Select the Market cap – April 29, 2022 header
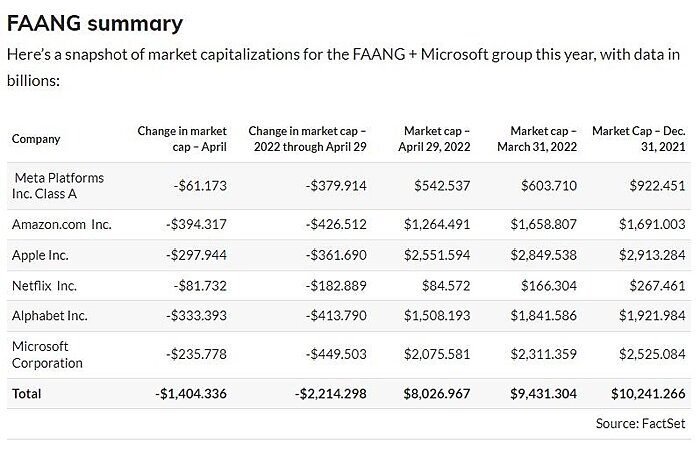Screen dimensions: 700x451 coord(436,139)
